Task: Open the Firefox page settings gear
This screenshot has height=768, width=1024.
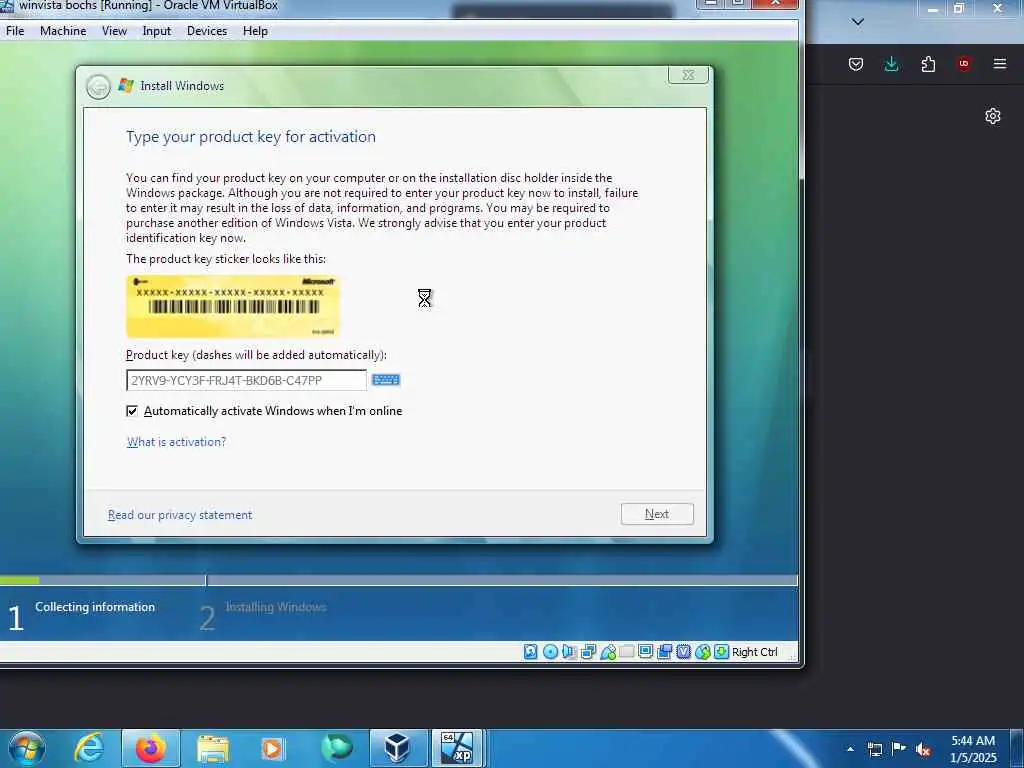Action: [993, 116]
